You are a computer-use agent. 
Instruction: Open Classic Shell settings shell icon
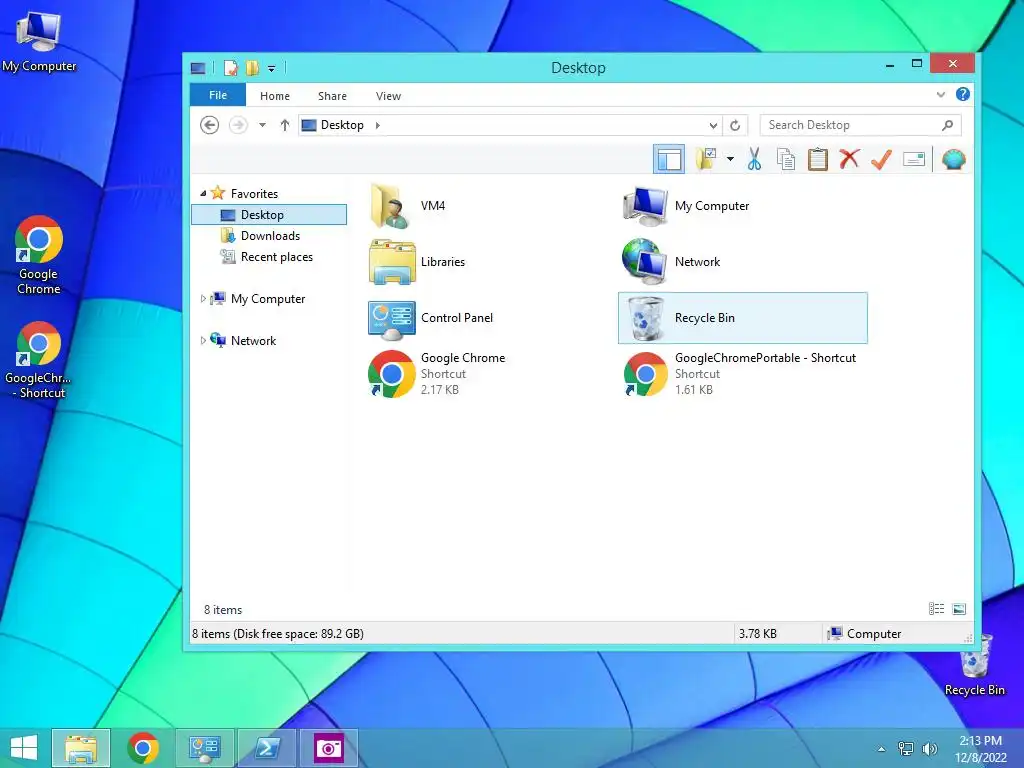(953, 159)
